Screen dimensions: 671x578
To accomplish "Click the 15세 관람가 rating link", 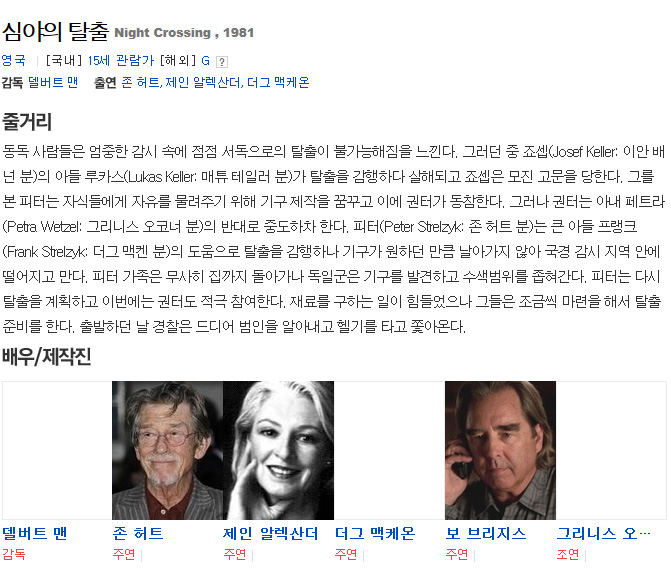I will pos(121,60).
